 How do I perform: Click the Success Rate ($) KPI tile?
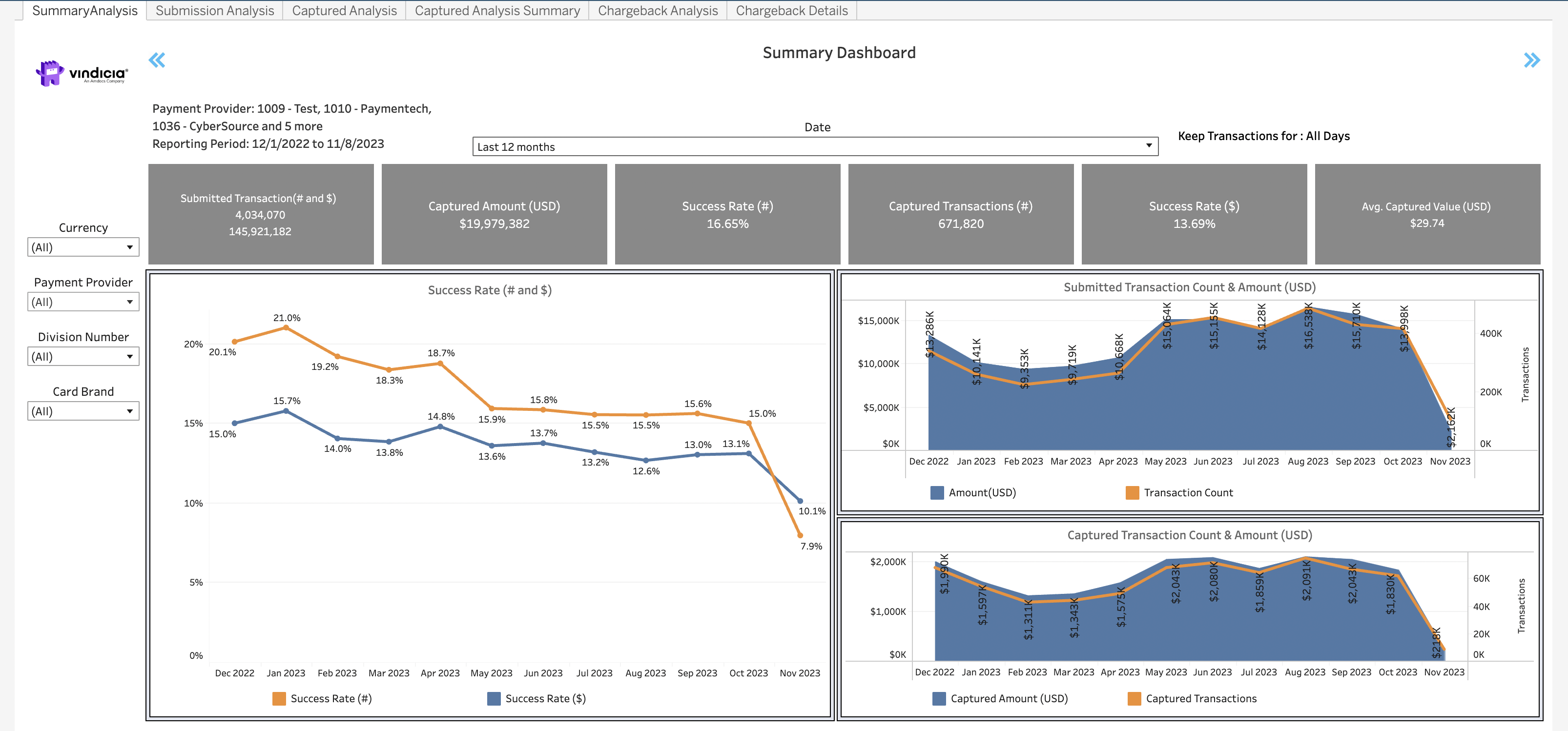tap(1194, 214)
